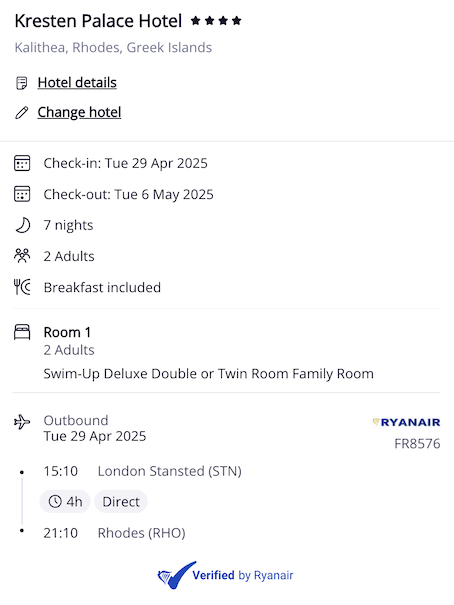
Task: Click the outbound airplane icon
Action: (x=22, y=422)
